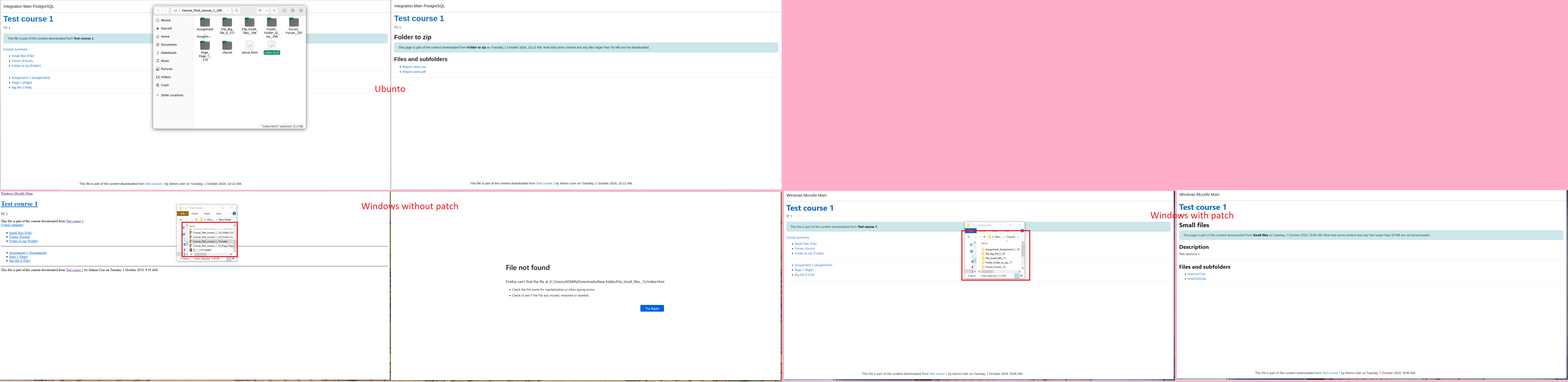The image size is (1568, 382).
Task: Open the hamburger menu in Ubuntu Files window
Action: coord(275,10)
